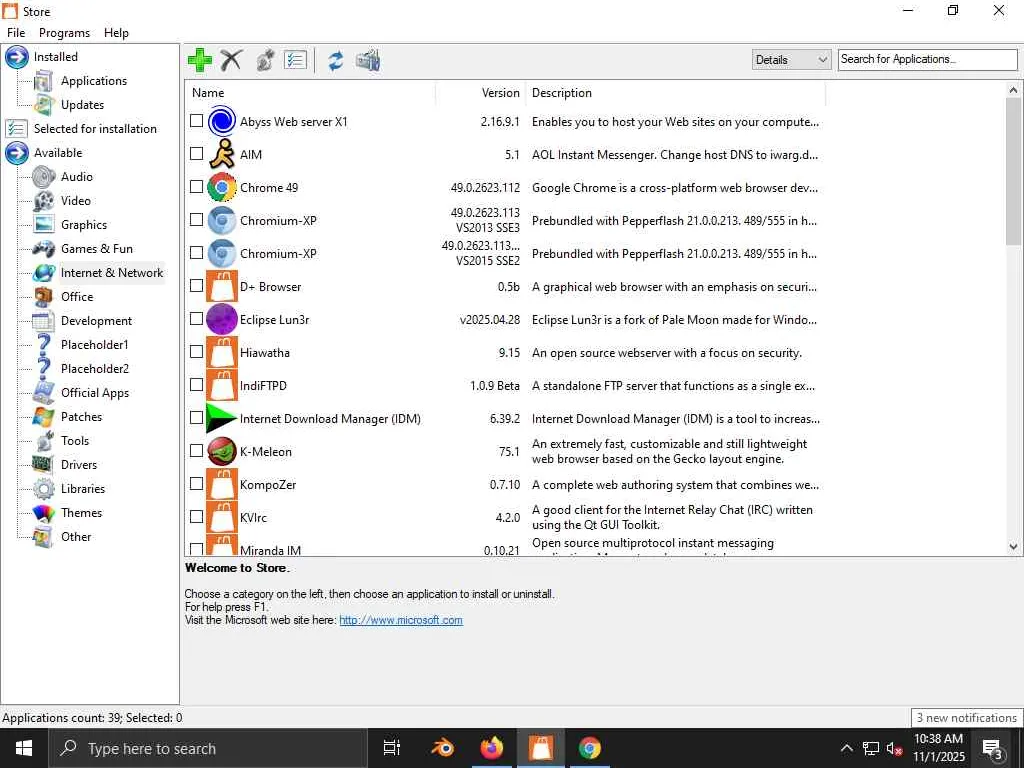
Task: Open Firefox from the taskbar
Action: pos(491,748)
